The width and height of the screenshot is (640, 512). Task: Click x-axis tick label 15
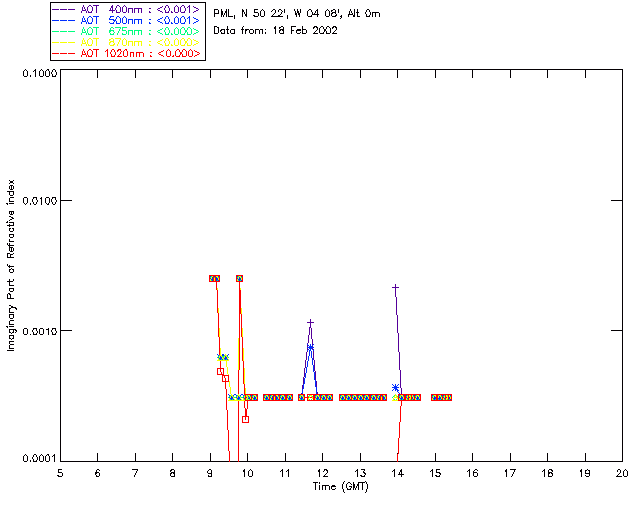pos(435,473)
